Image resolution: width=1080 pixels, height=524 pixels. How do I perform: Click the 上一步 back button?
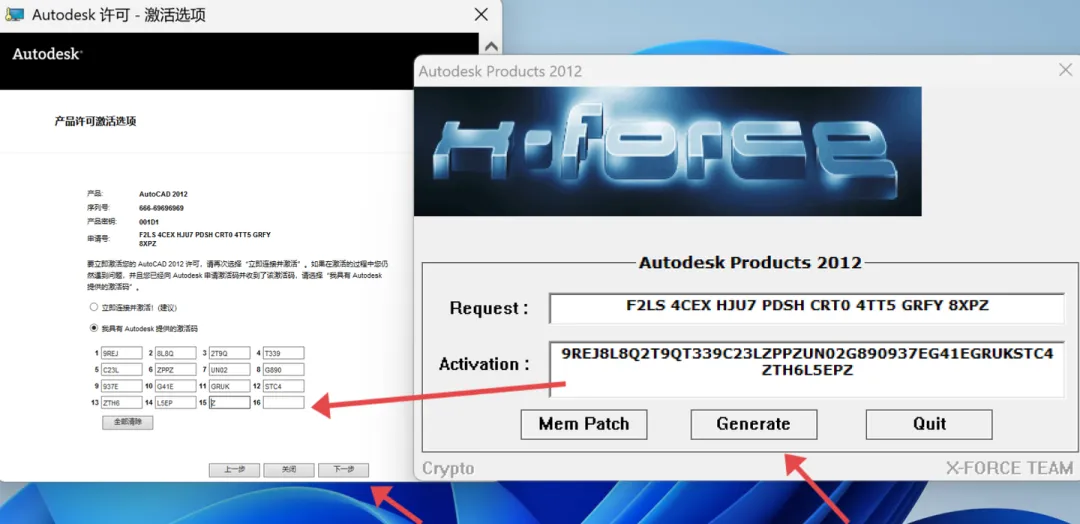pos(234,470)
